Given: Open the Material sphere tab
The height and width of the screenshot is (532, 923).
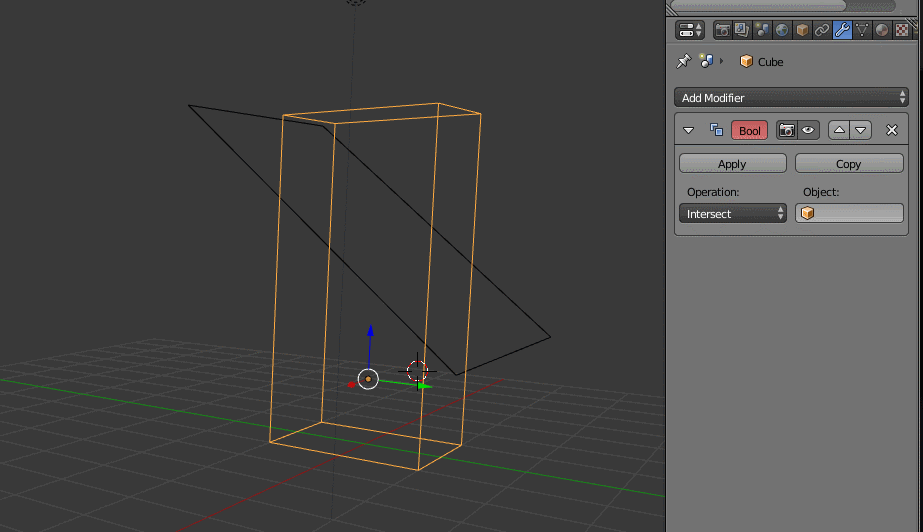Looking at the screenshot, I should (882, 30).
